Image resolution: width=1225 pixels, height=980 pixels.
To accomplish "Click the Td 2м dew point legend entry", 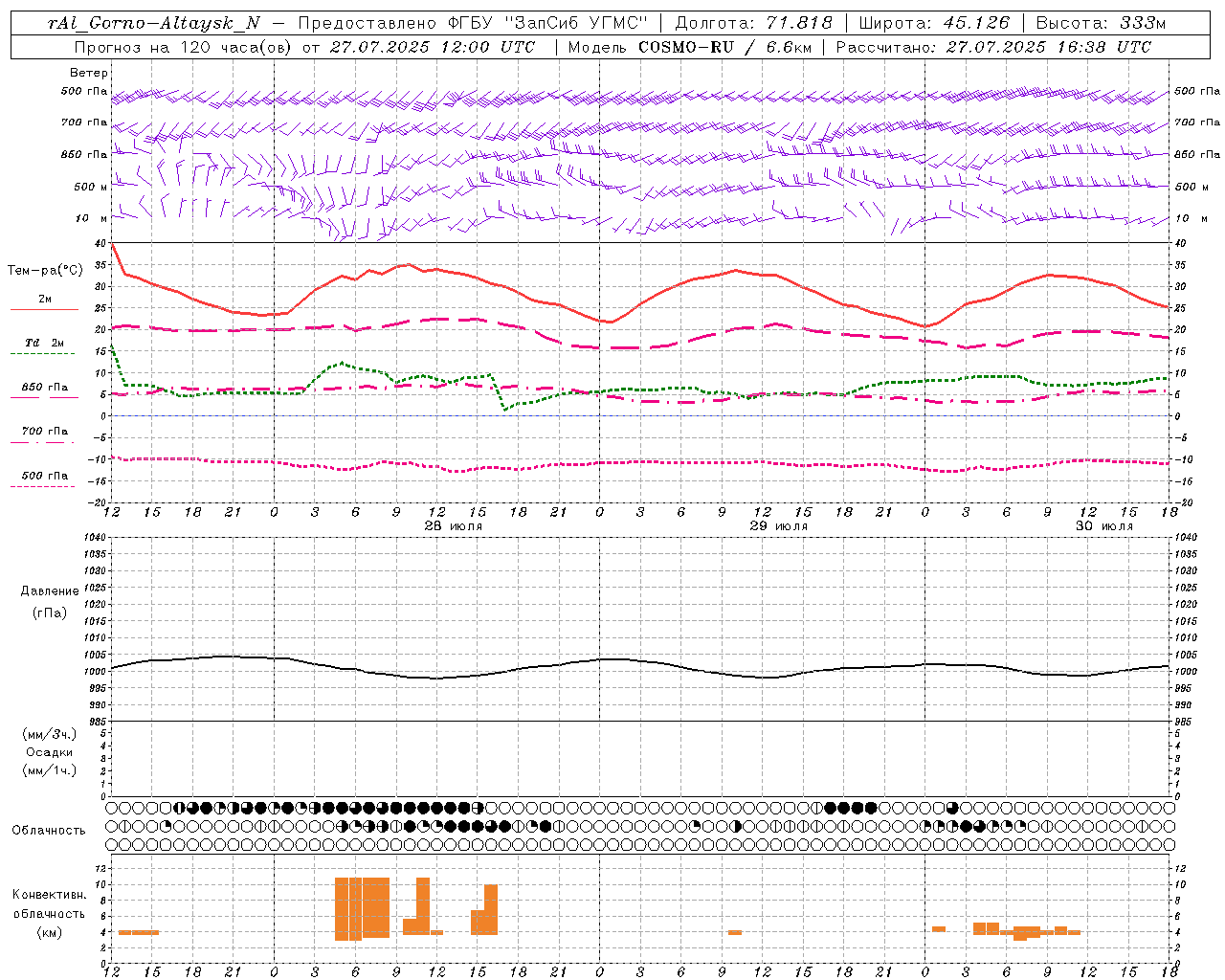I will (x=45, y=343).
